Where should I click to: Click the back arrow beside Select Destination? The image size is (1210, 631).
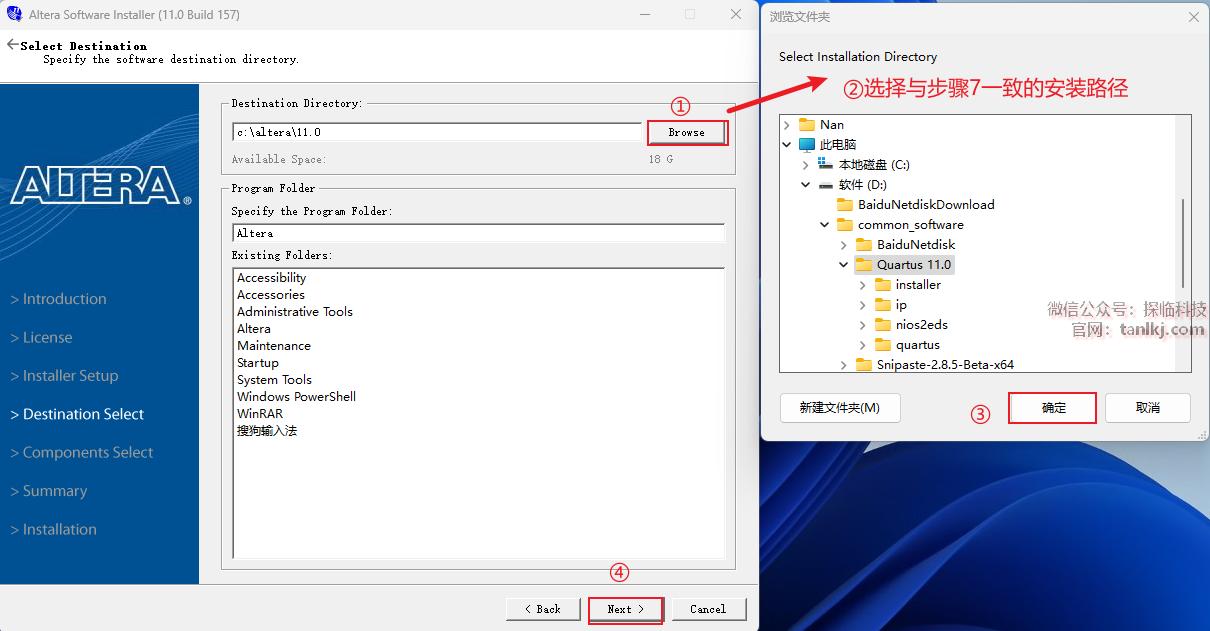tap(12, 45)
